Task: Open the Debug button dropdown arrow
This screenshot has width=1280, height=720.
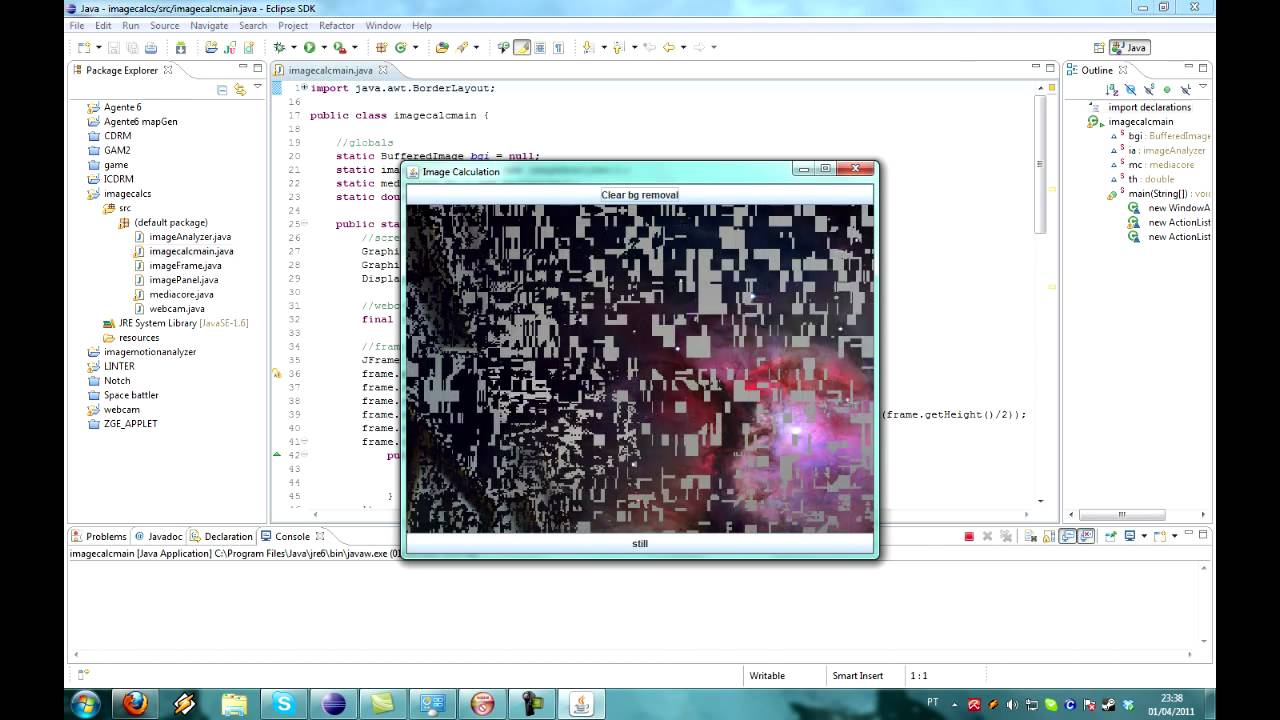Action: click(294, 47)
